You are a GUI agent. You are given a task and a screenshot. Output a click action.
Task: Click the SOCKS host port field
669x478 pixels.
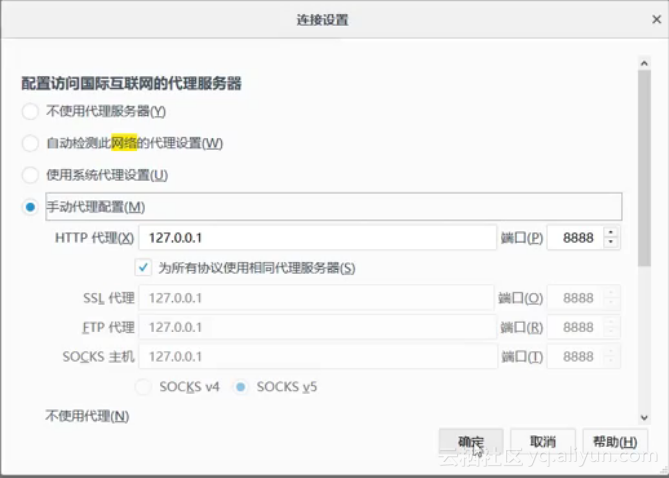[584, 356]
